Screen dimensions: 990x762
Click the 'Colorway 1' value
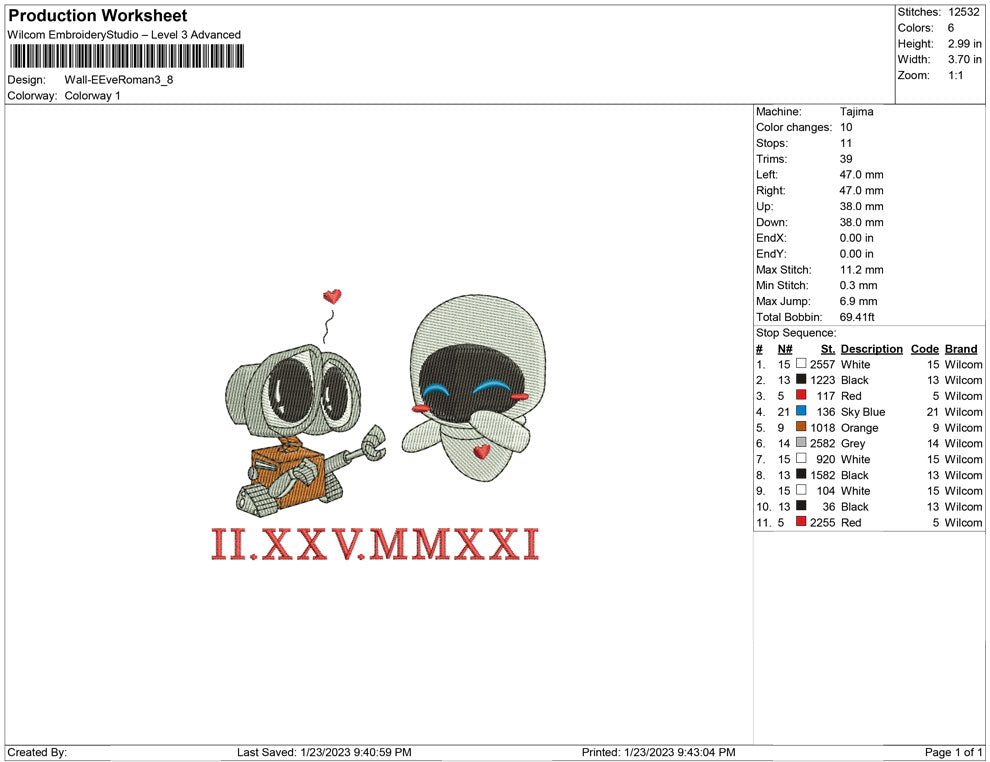pos(92,95)
